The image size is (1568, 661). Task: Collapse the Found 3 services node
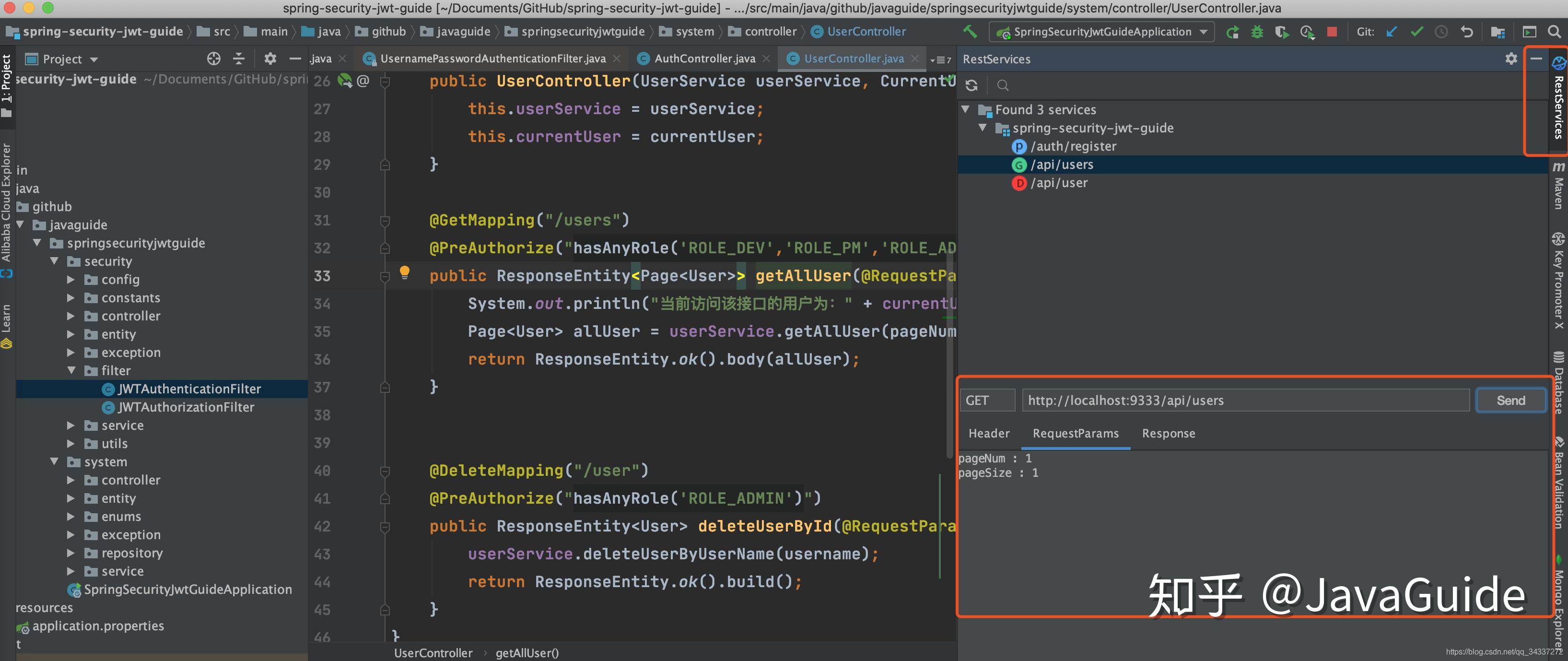[x=965, y=109]
